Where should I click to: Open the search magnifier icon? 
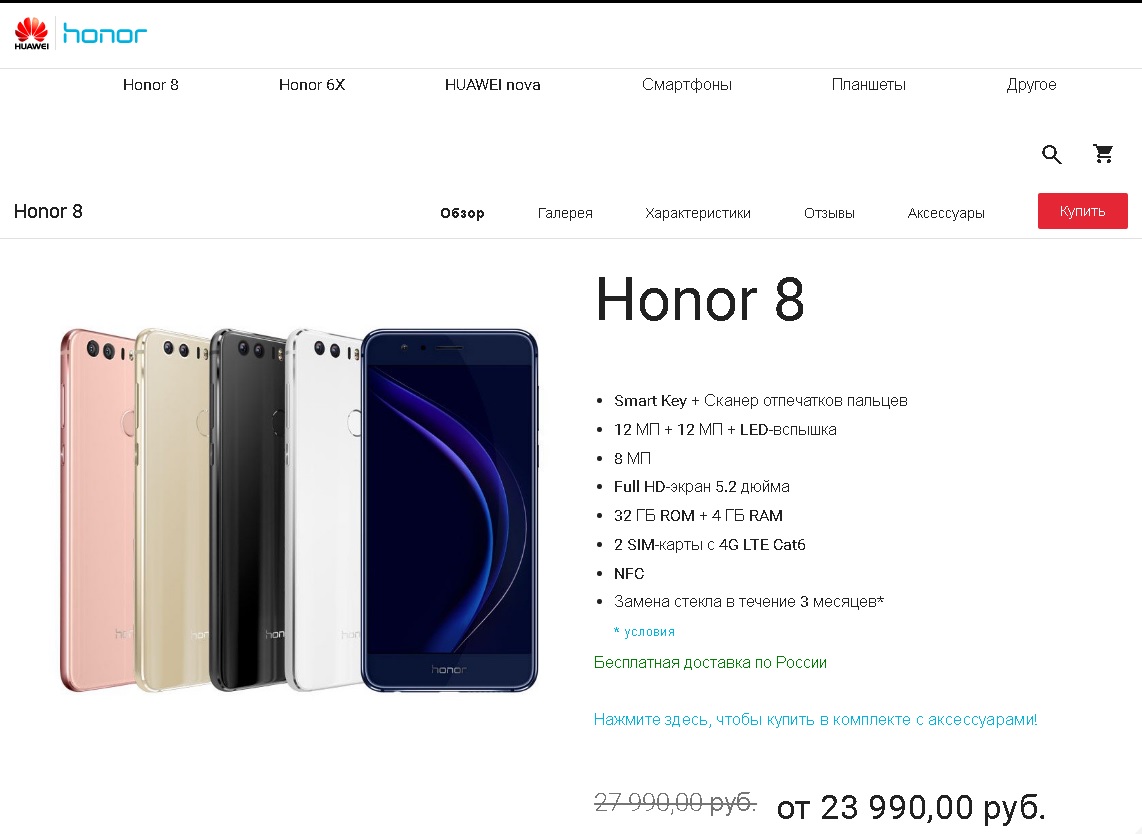pos(1051,154)
